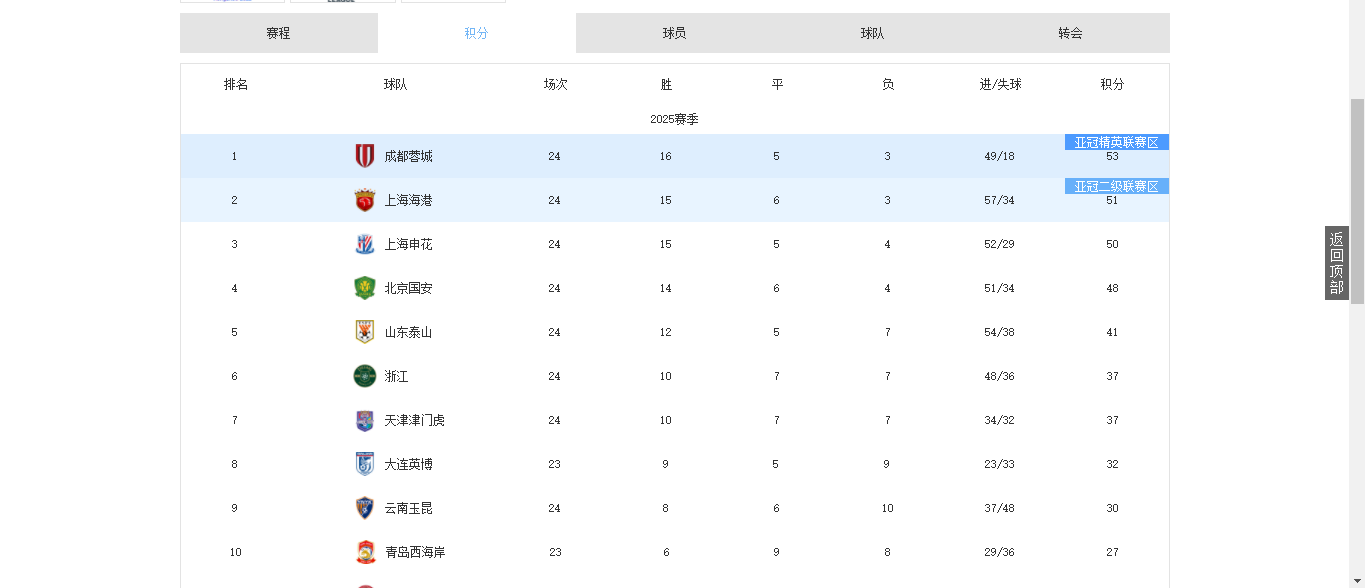
Task: Click the 天津津门虎 team crest
Action: (365, 420)
